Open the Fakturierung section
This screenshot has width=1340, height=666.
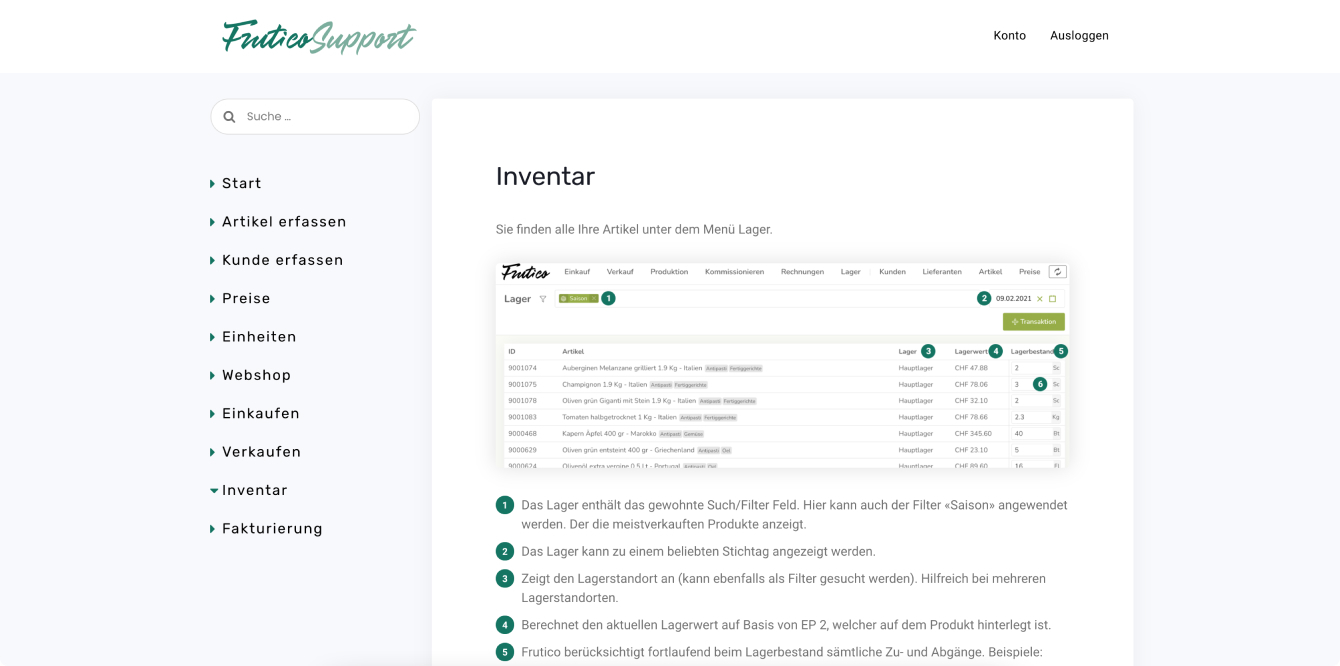click(x=272, y=529)
